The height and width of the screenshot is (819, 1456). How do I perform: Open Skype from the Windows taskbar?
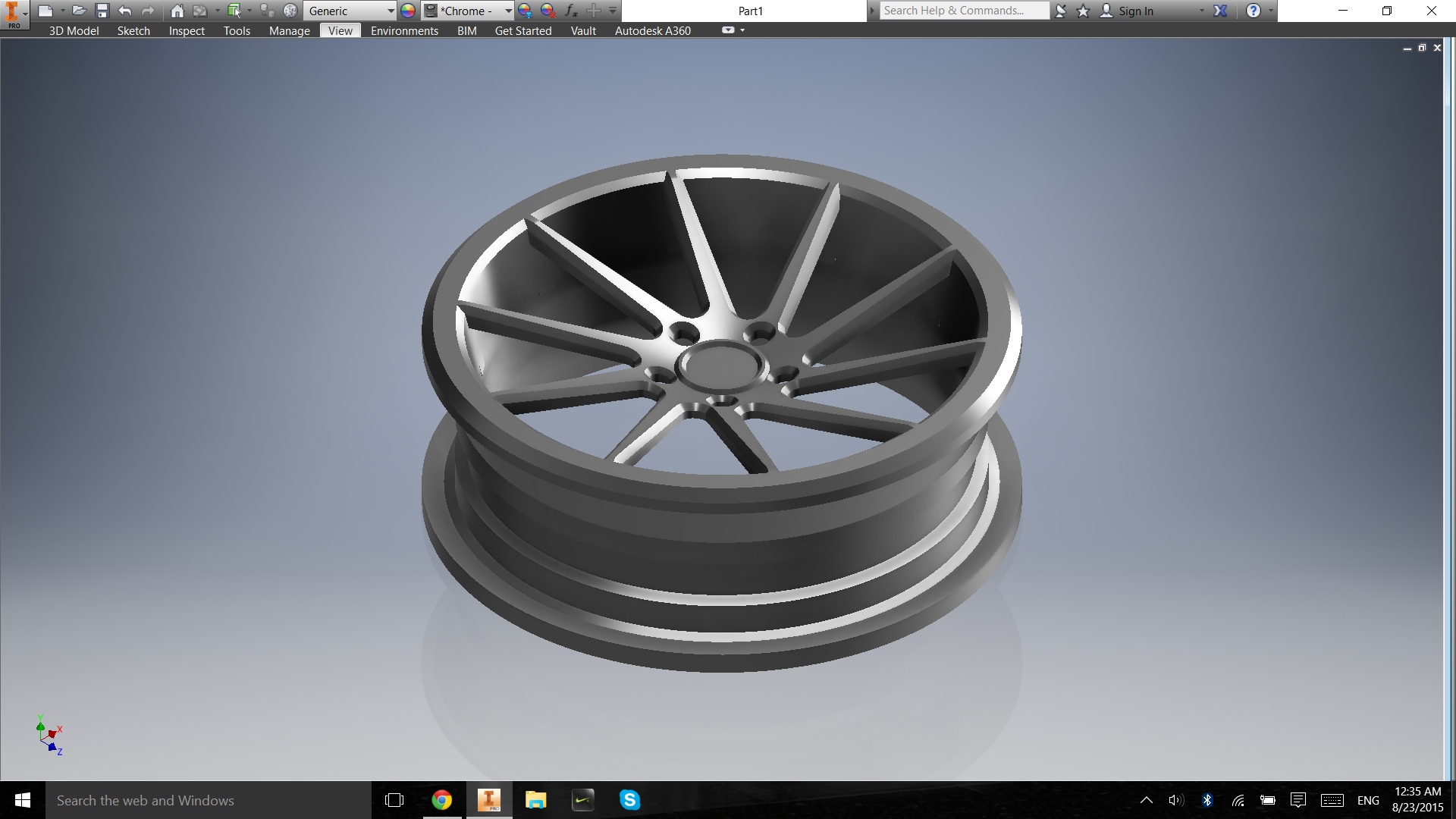pyautogui.click(x=629, y=800)
